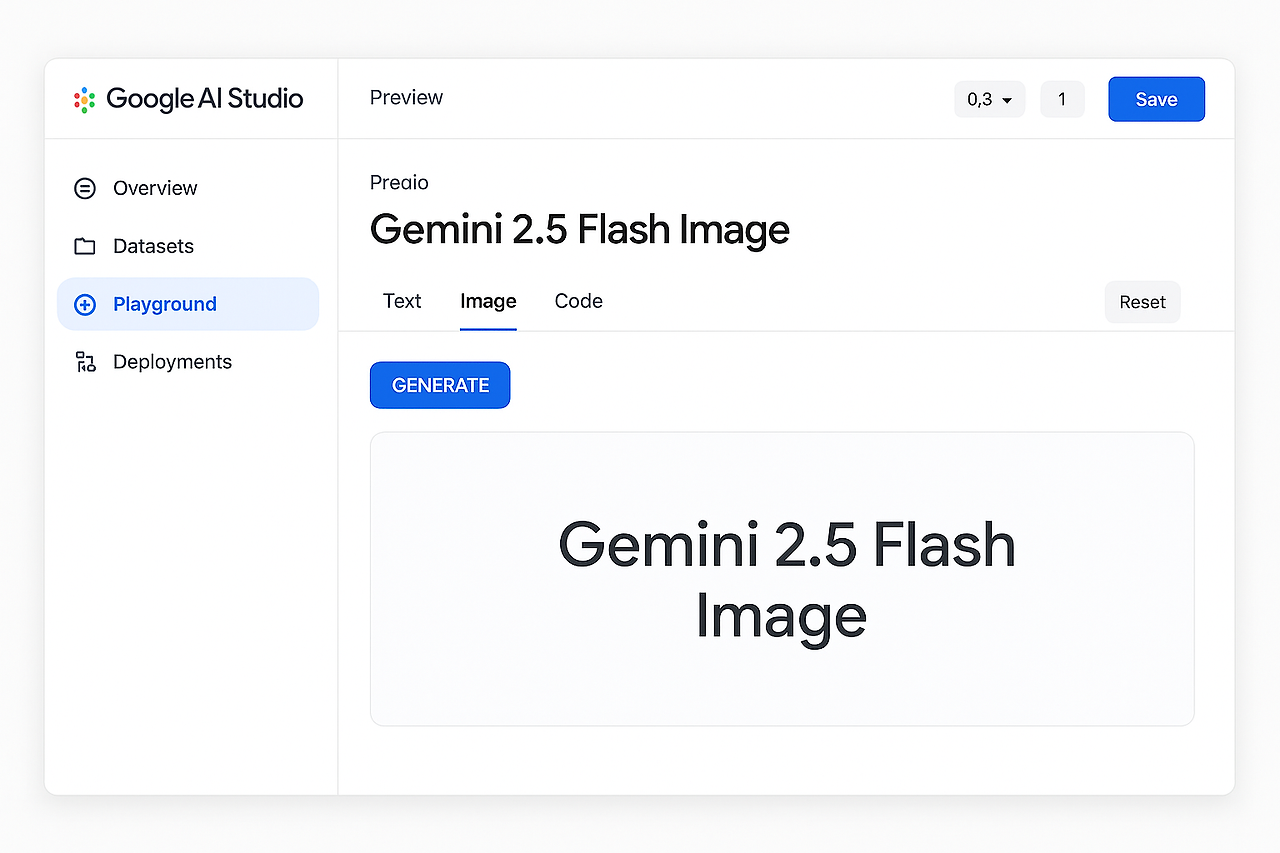Screen dimensions: 1280x853
Task: Click the Google AI Studio title text
Action: [x=205, y=98]
